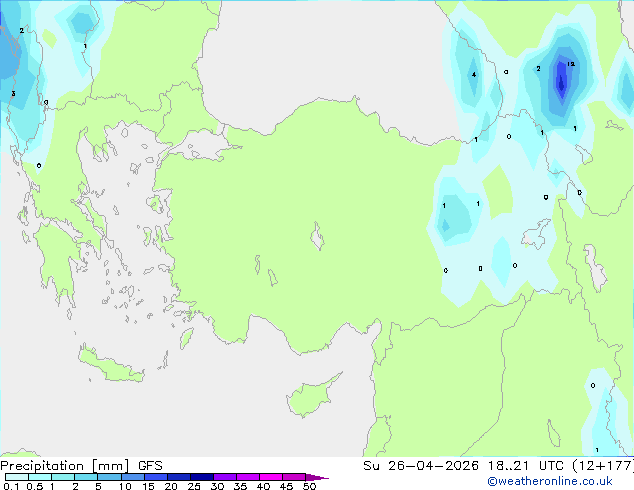Image resolution: width=634 pixels, height=490 pixels.
Task: Click the island of Crete on the map
Action: click(x=111, y=365)
